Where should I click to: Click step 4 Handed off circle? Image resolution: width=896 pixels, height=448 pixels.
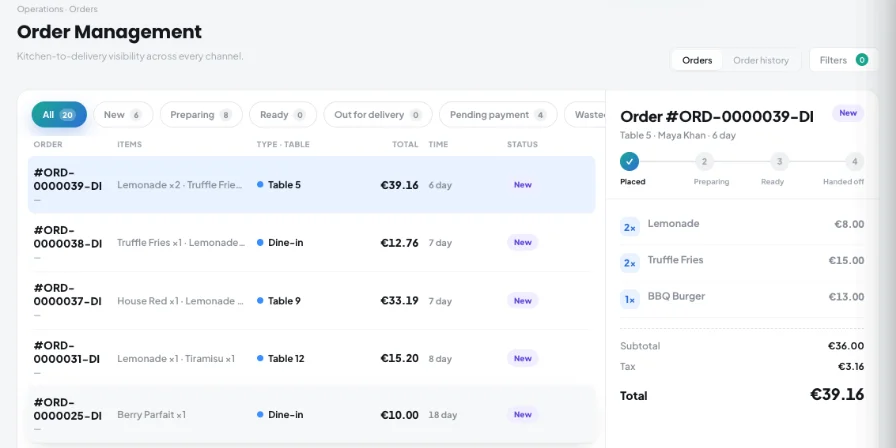click(855, 162)
